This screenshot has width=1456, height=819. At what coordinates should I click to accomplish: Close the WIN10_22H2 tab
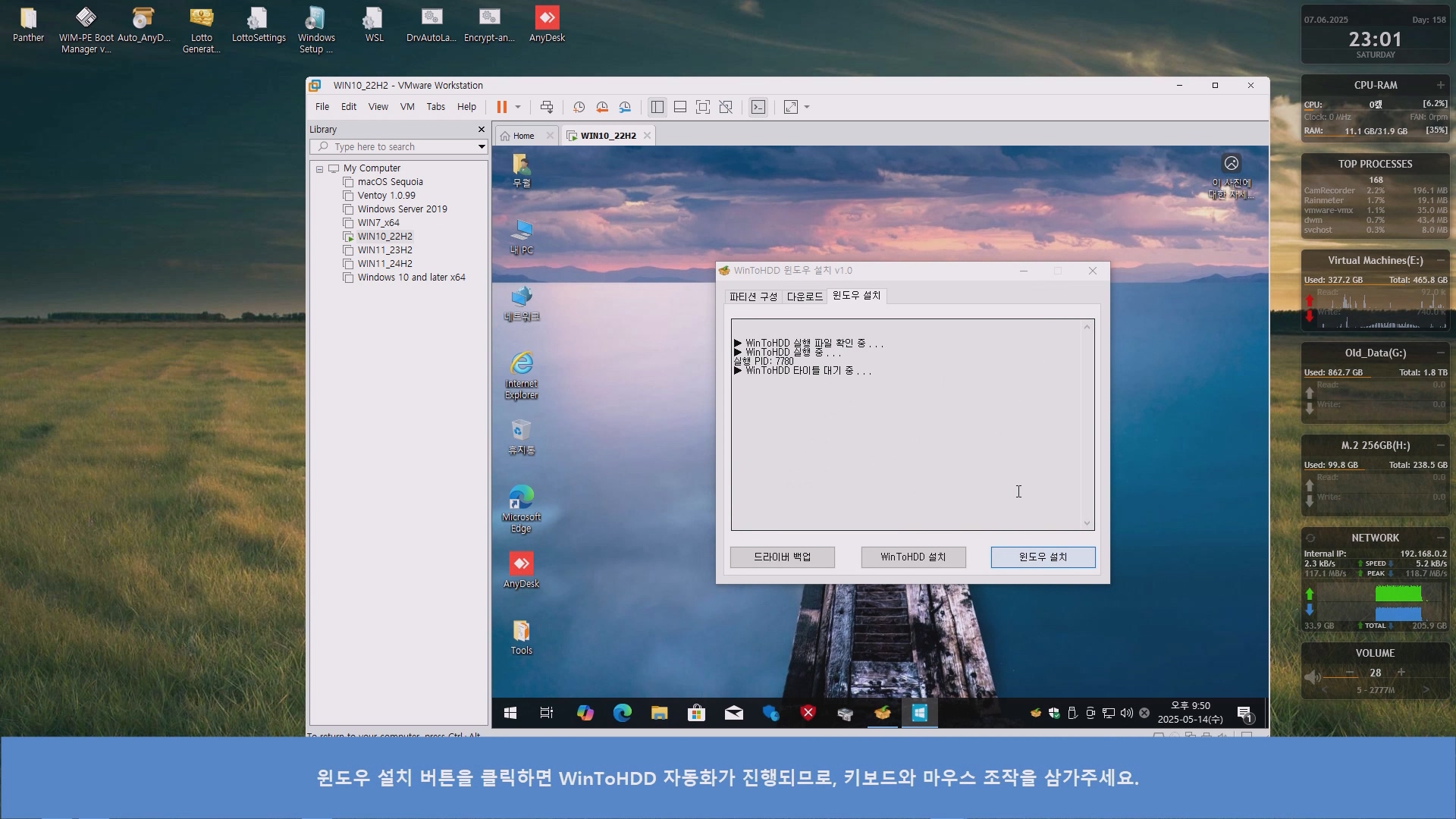(647, 136)
